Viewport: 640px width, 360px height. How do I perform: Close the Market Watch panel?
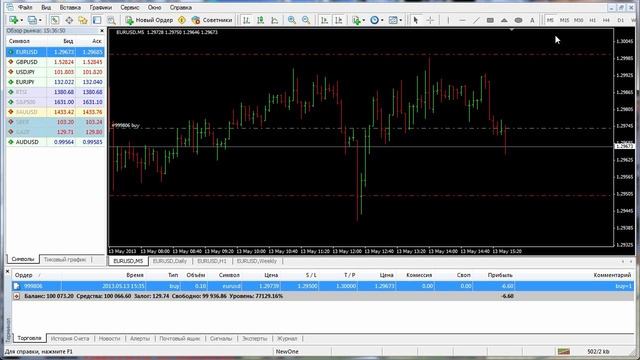tap(102, 31)
